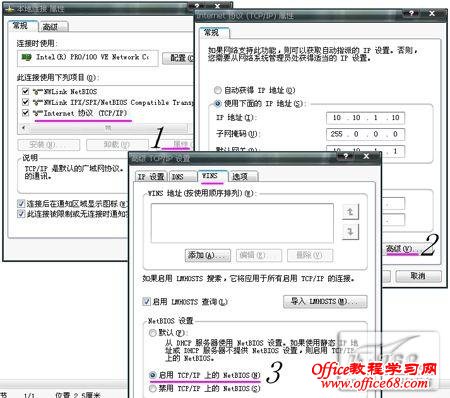
Task: Select 常规 tab in 本地连接 properties window
Action: [x=23, y=26]
